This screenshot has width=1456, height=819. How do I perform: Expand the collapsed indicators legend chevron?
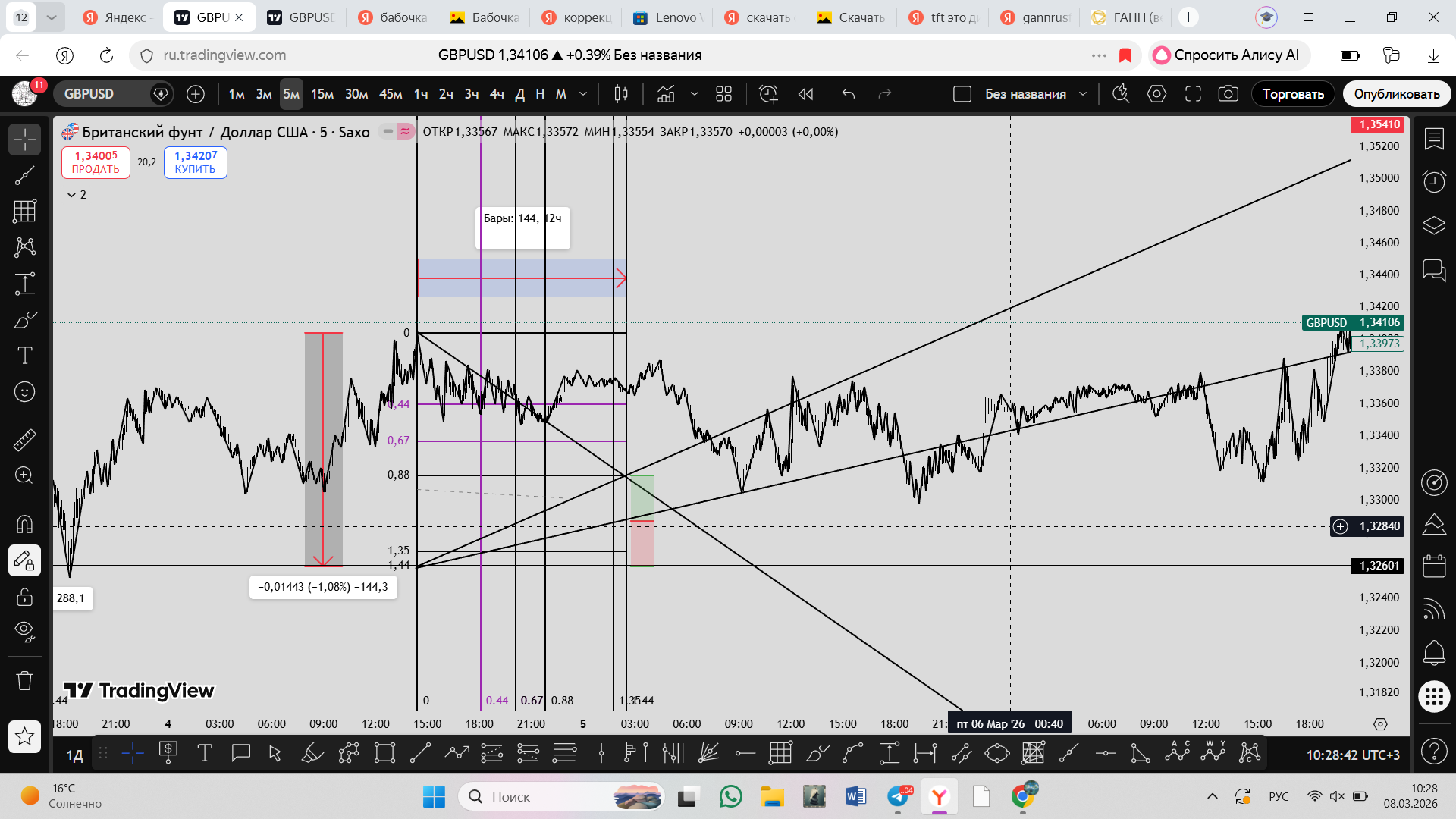(71, 195)
